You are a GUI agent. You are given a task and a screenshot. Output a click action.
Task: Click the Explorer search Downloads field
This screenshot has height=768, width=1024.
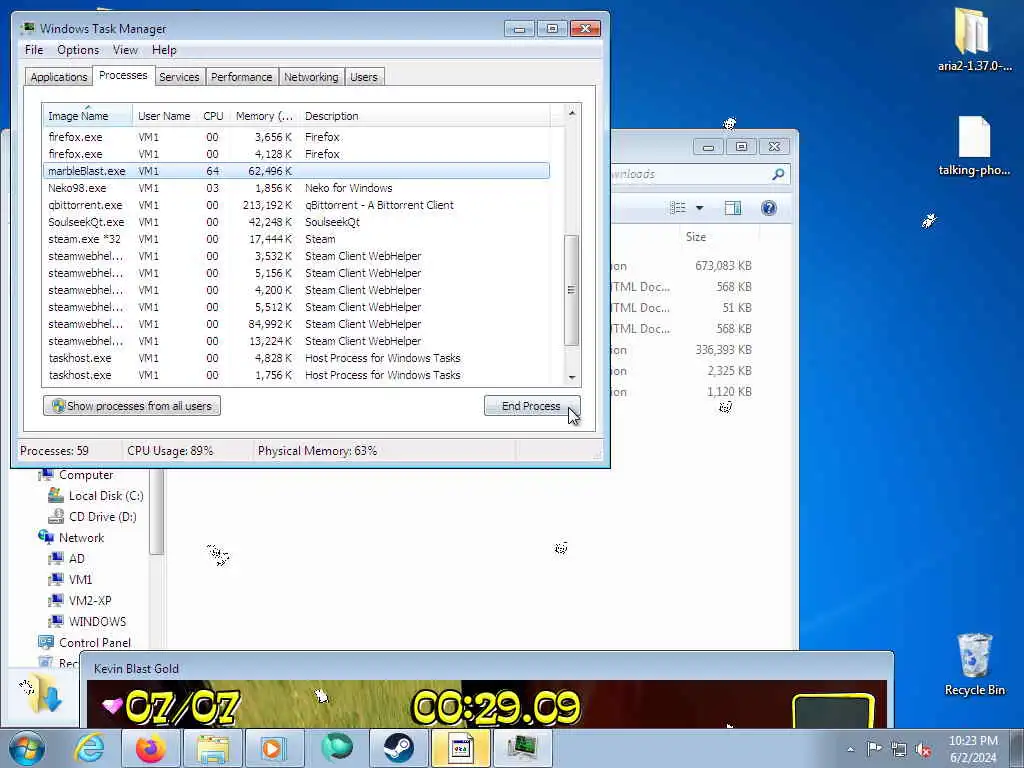698,174
